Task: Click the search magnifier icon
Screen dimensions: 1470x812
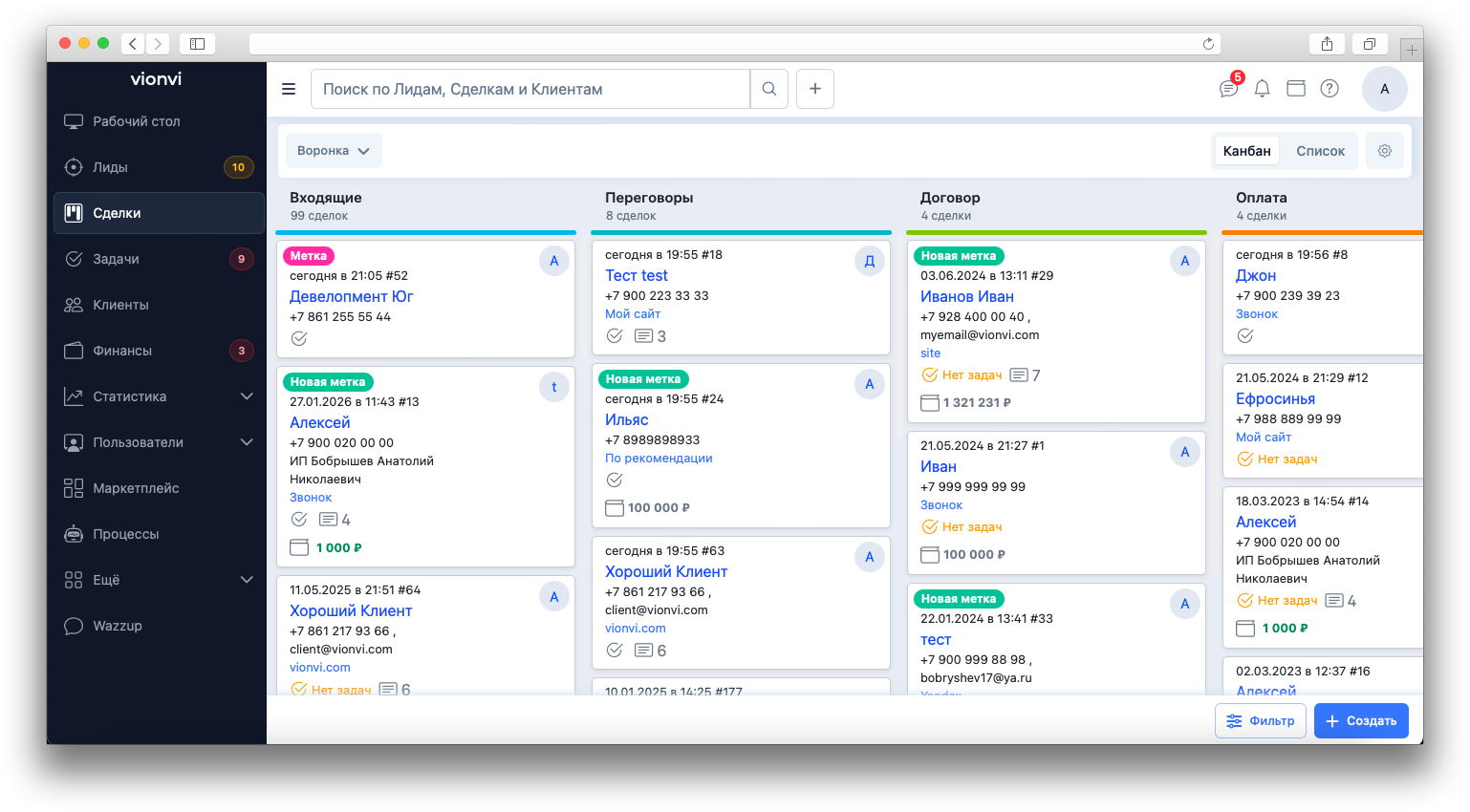Action: (768, 88)
